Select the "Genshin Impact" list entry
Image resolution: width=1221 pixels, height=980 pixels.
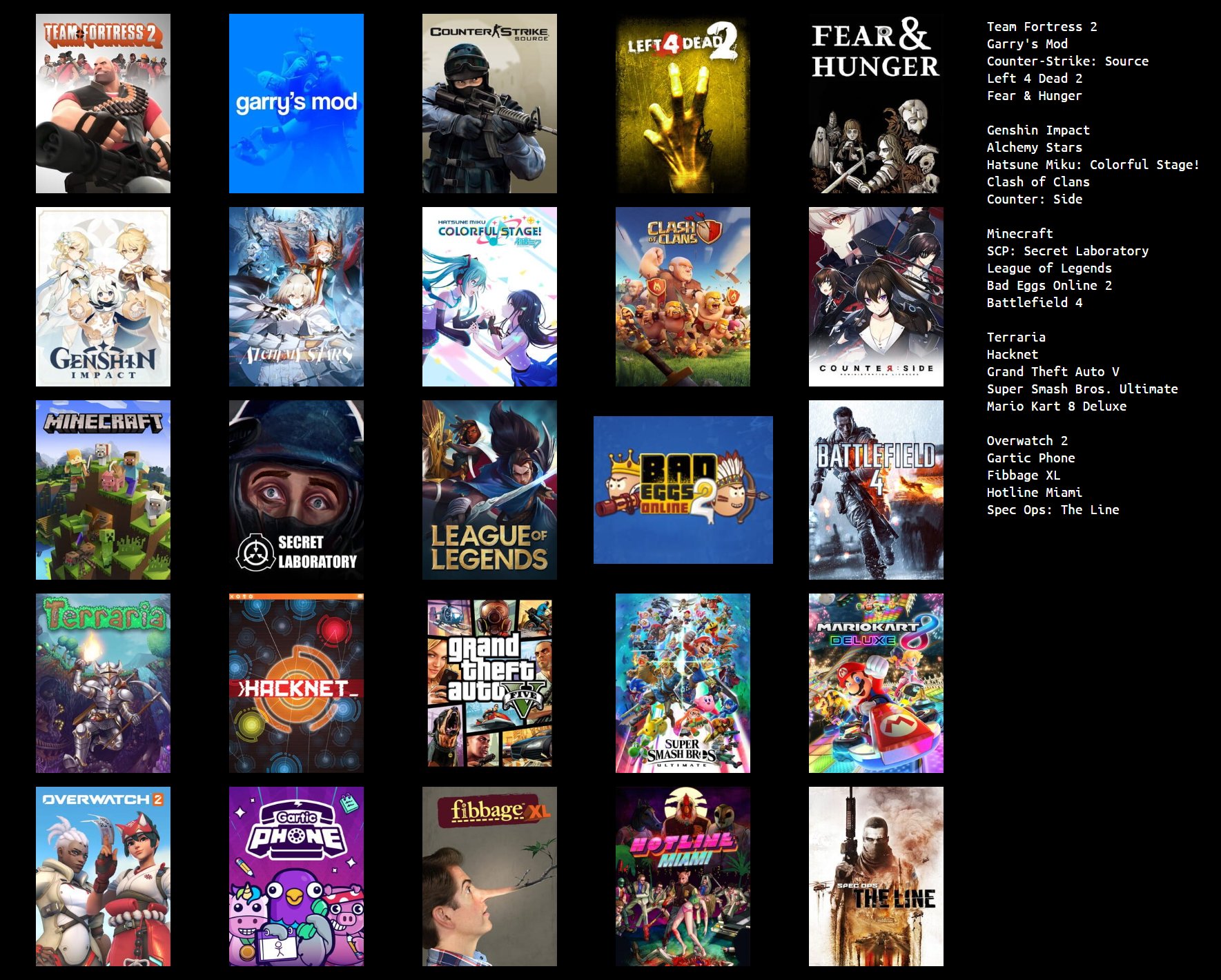(1038, 130)
